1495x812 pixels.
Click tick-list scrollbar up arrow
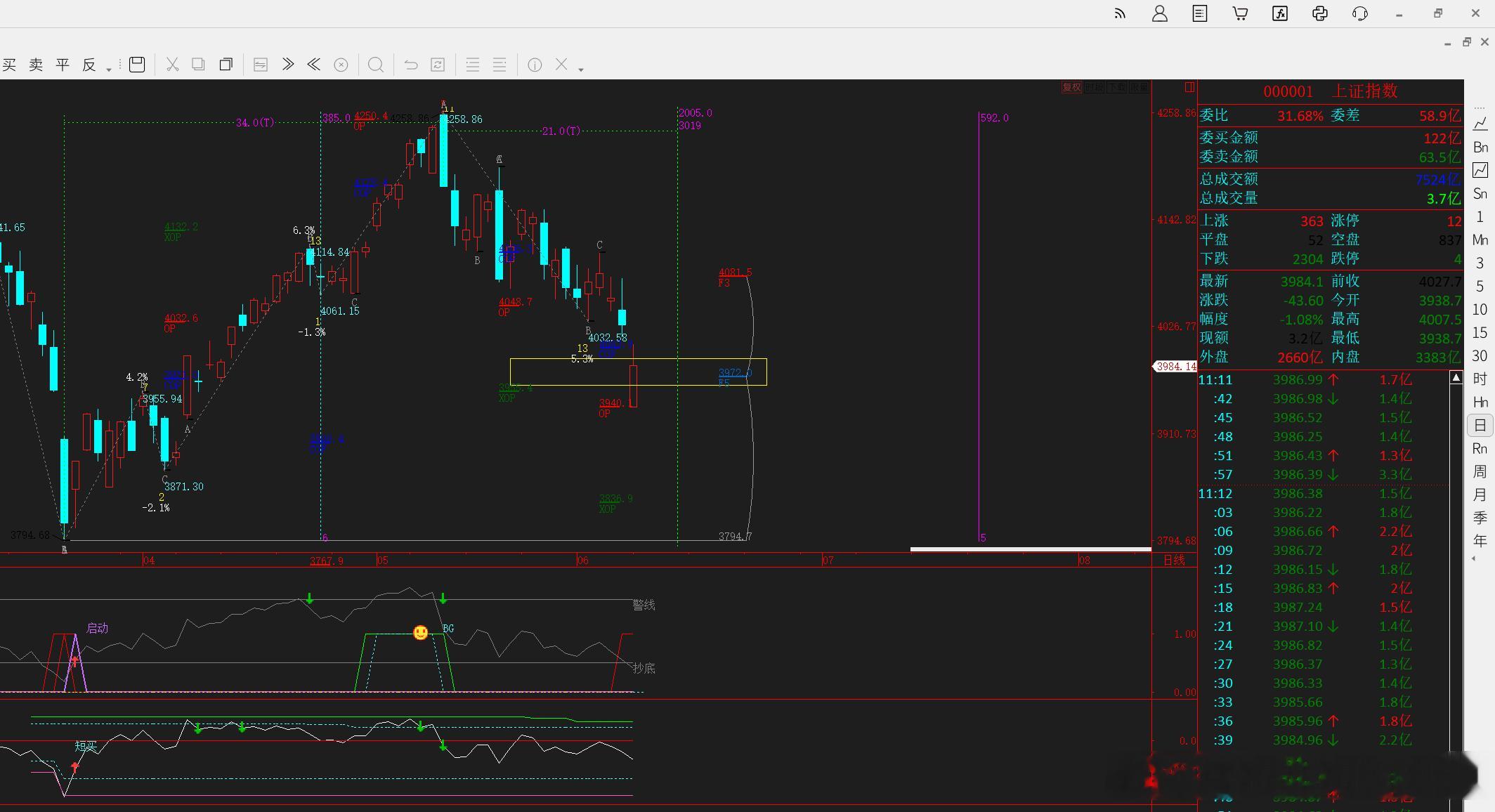tap(1456, 378)
